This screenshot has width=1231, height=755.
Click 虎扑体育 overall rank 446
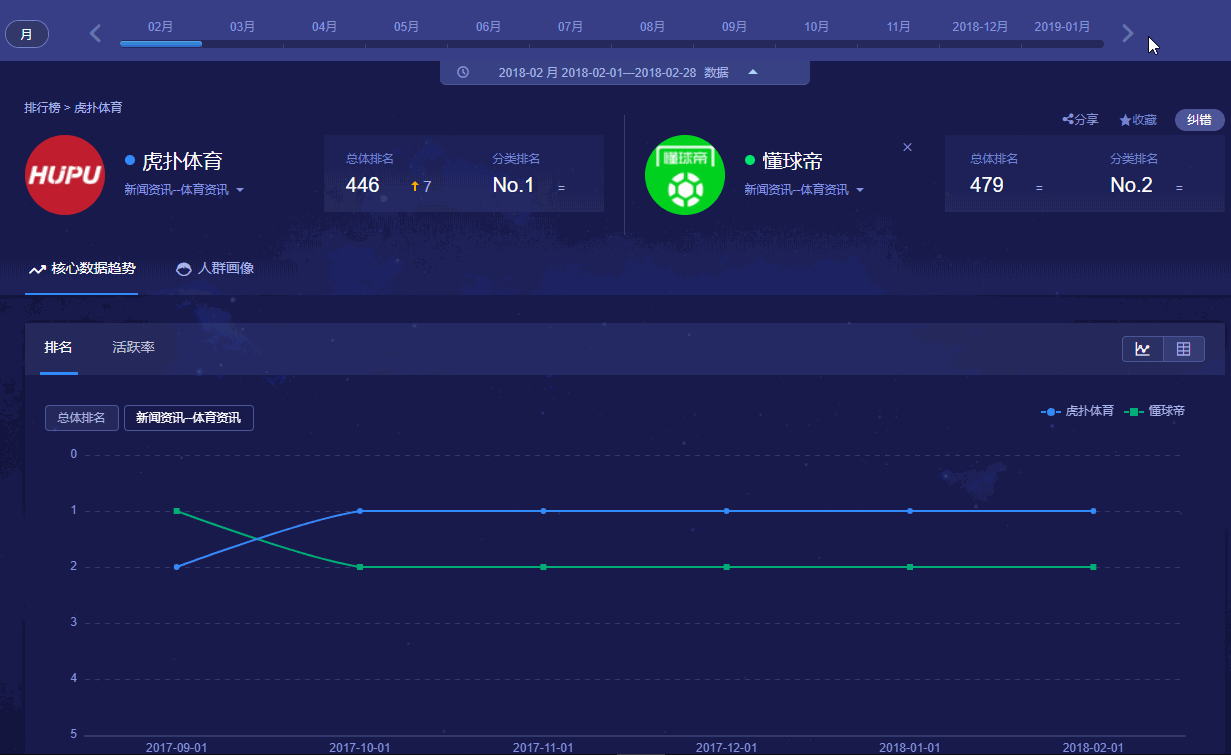362,185
